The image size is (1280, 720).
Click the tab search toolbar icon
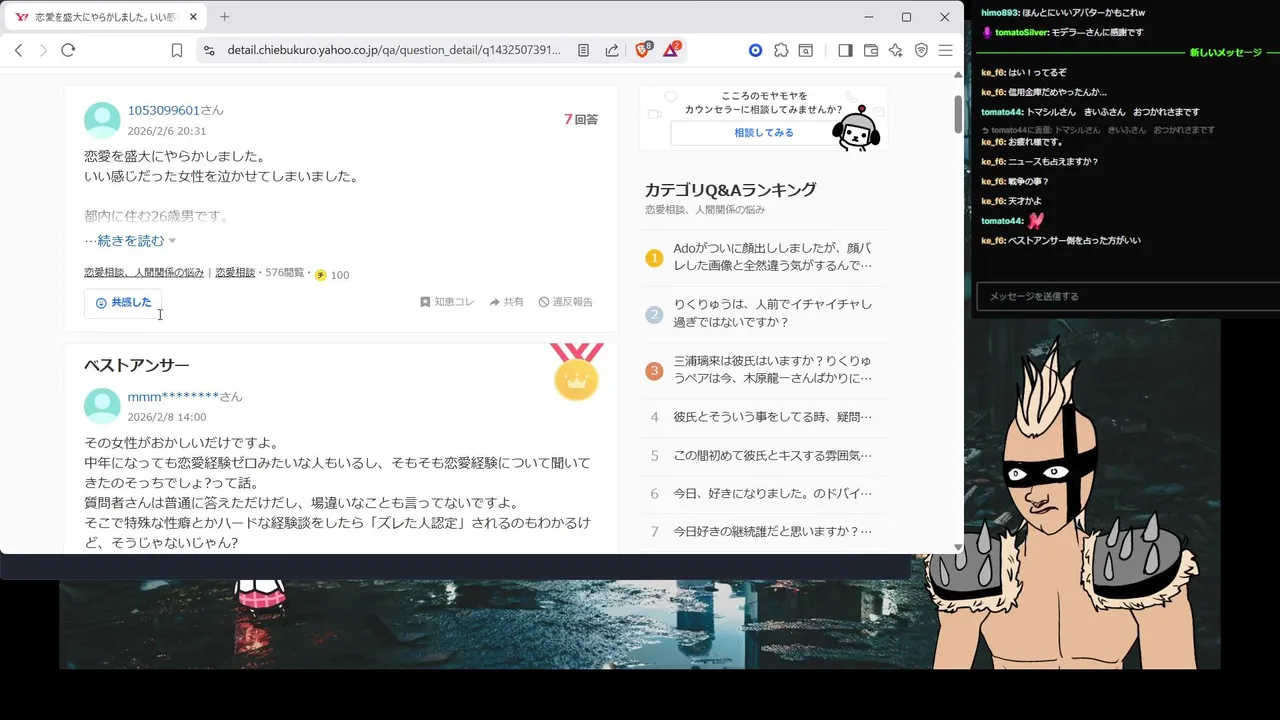pyautogui.click(x=805, y=50)
